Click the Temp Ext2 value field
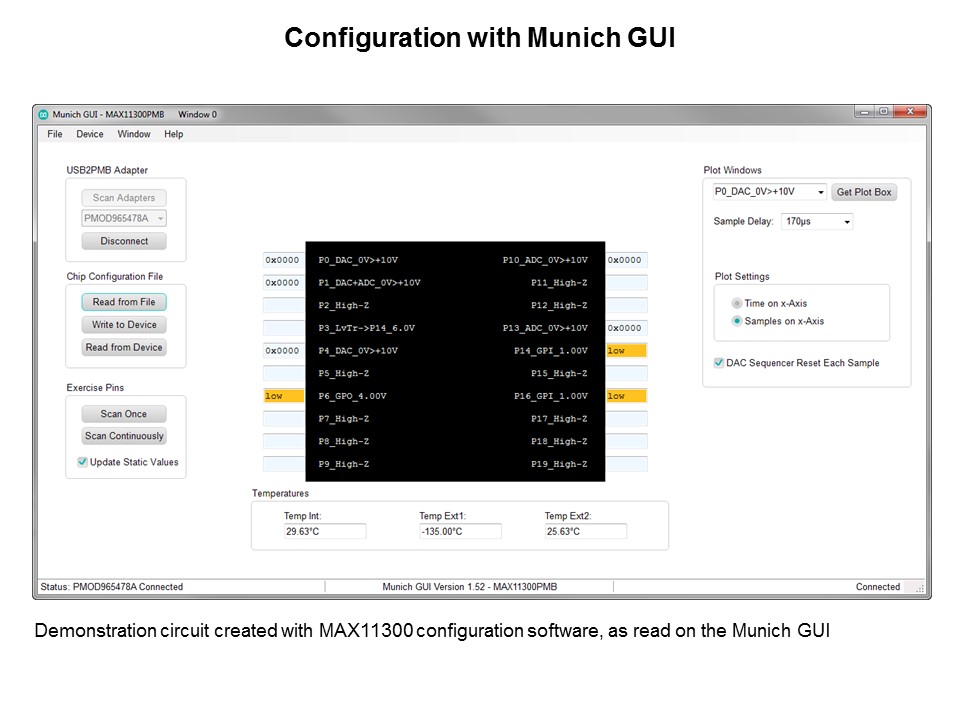 click(585, 531)
